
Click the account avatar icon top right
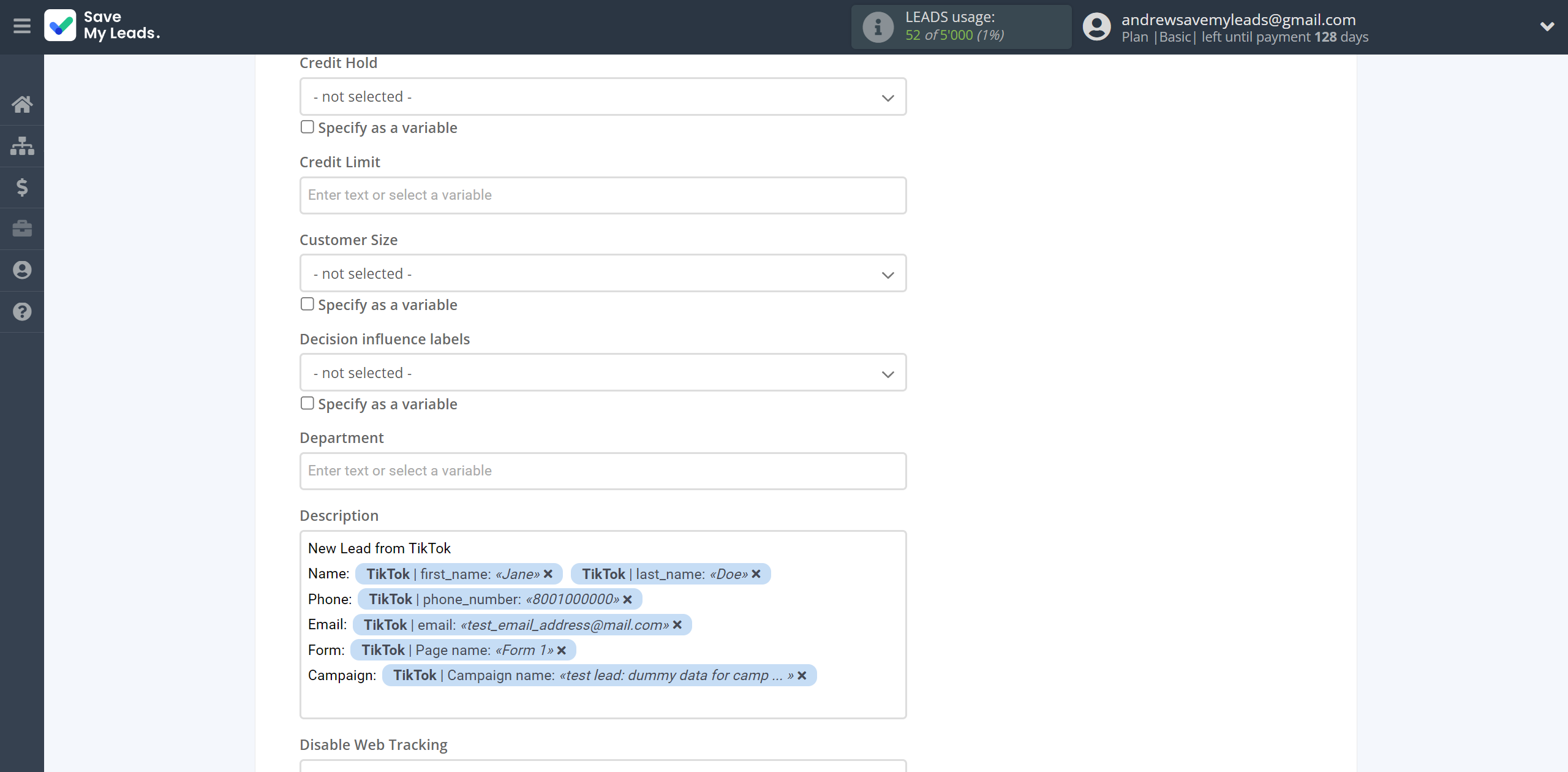(1097, 26)
